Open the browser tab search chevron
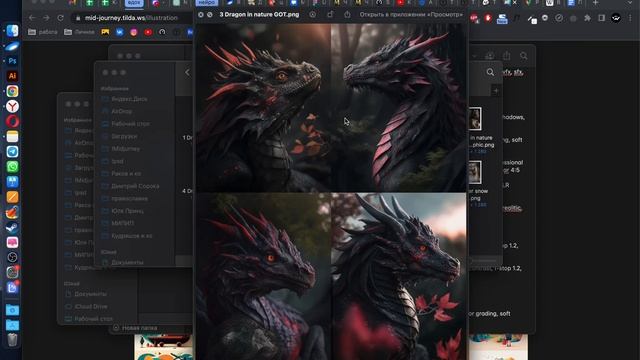The height and width of the screenshot is (360, 640). 631,3
